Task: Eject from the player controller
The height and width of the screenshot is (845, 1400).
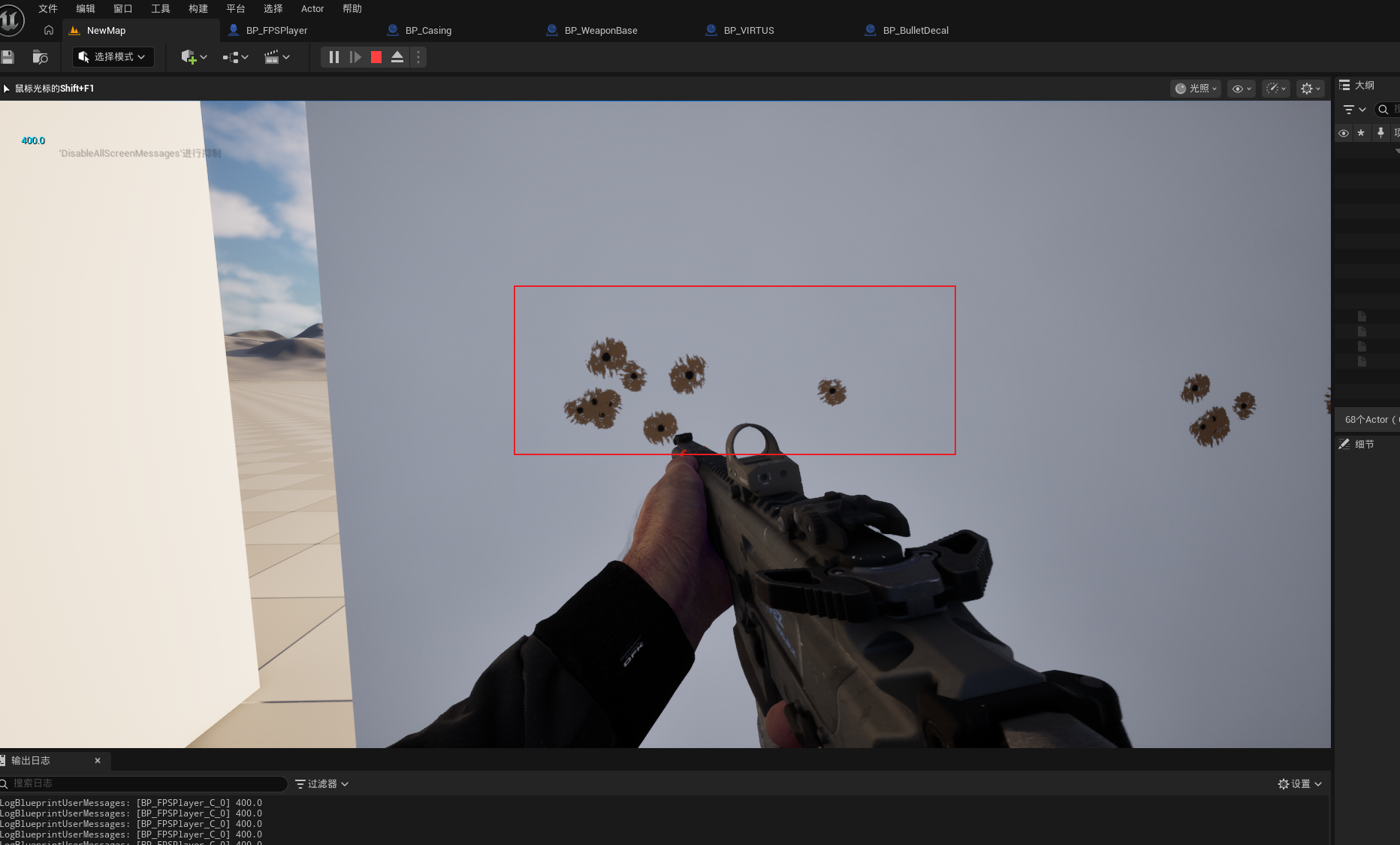Action: pyautogui.click(x=397, y=57)
